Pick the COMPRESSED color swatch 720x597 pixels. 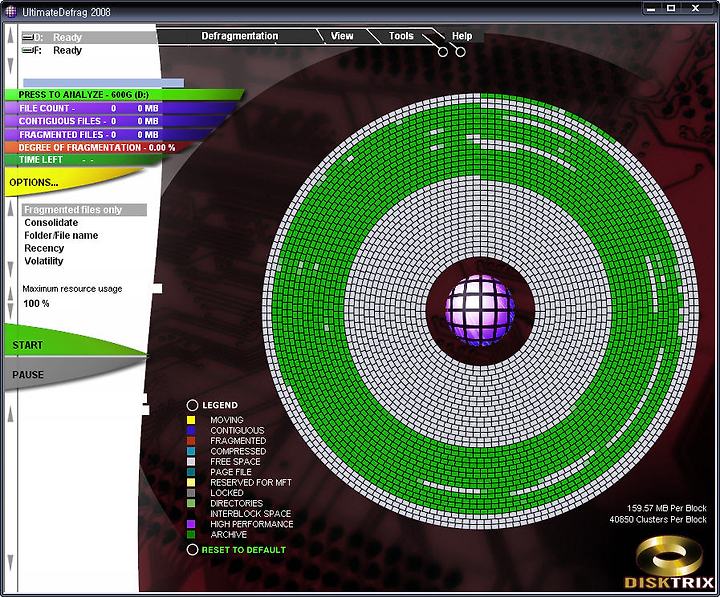tap(191, 451)
